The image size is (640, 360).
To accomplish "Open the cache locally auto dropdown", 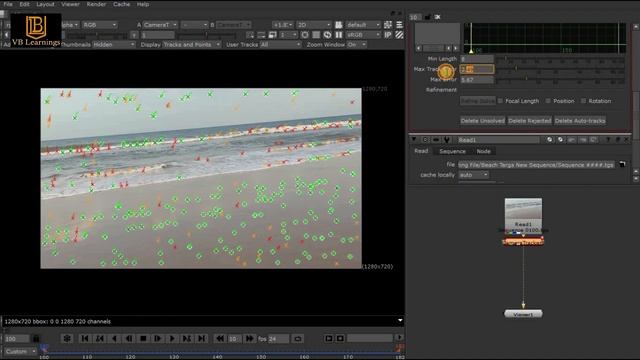I will [x=473, y=175].
